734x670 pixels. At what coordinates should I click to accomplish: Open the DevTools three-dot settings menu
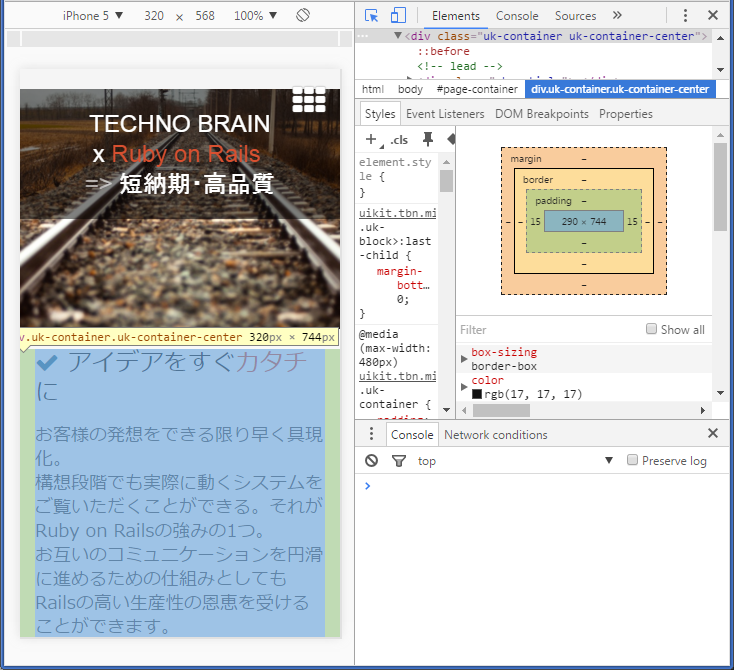click(x=685, y=15)
